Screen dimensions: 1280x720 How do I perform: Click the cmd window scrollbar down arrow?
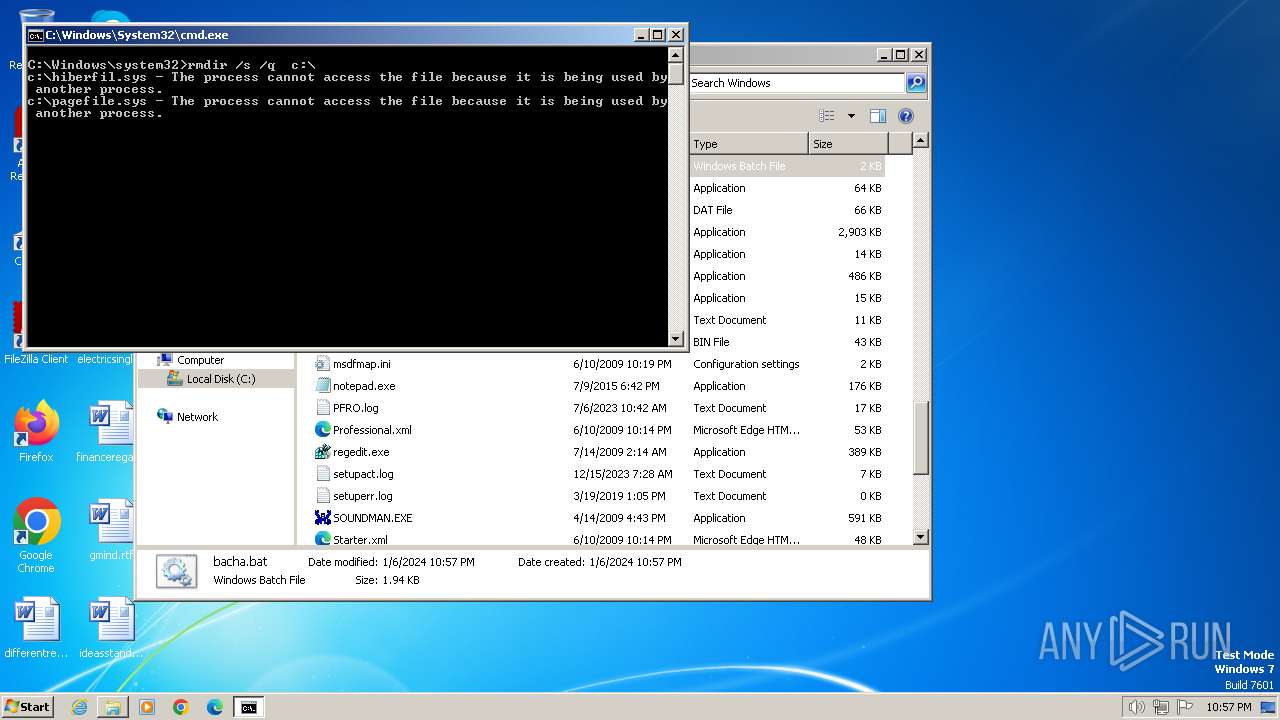pos(676,338)
